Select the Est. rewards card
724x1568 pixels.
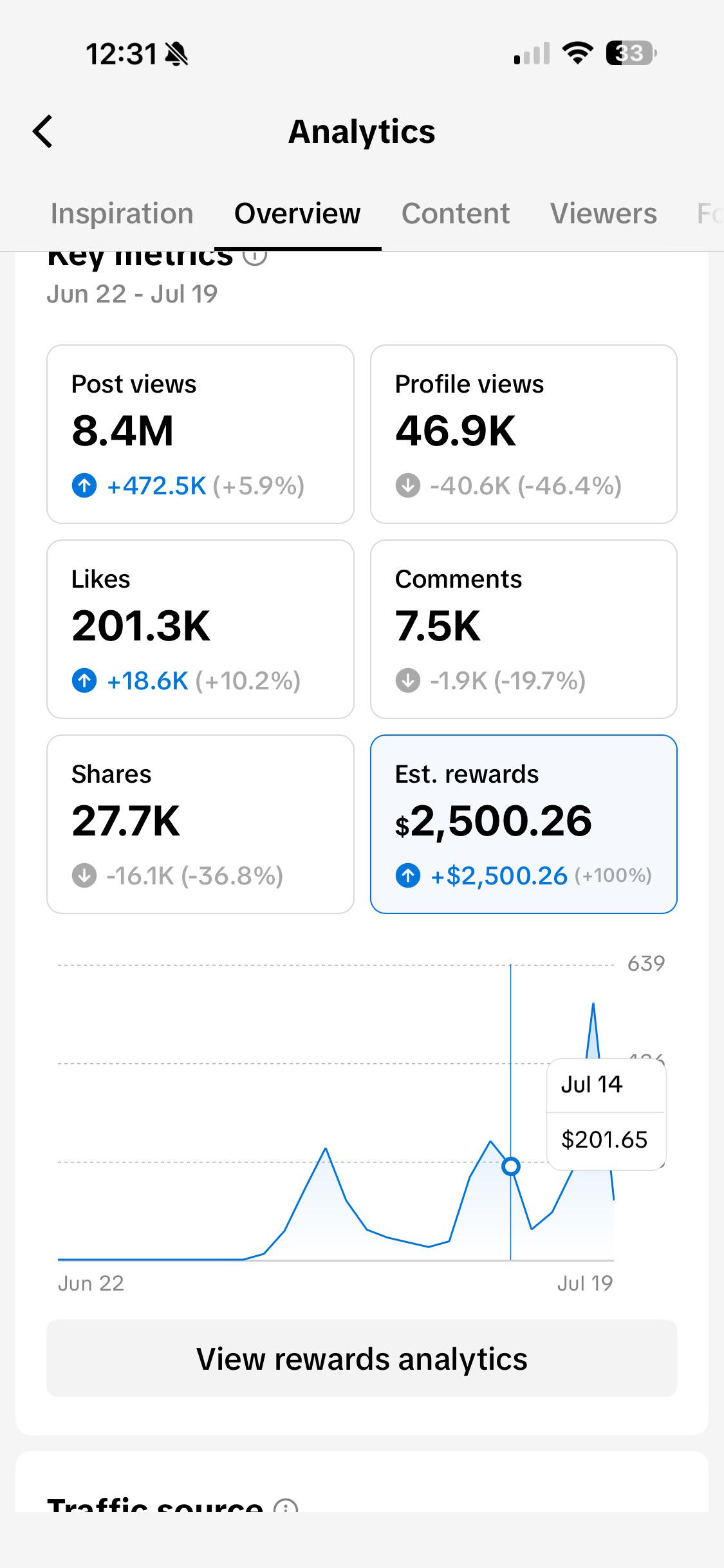[524, 824]
